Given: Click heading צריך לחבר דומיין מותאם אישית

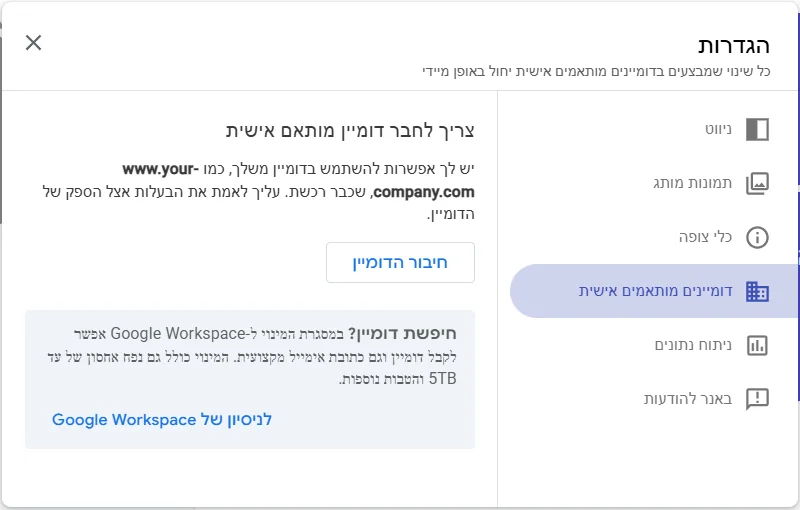Looking at the screenshot, I should 350,131.
